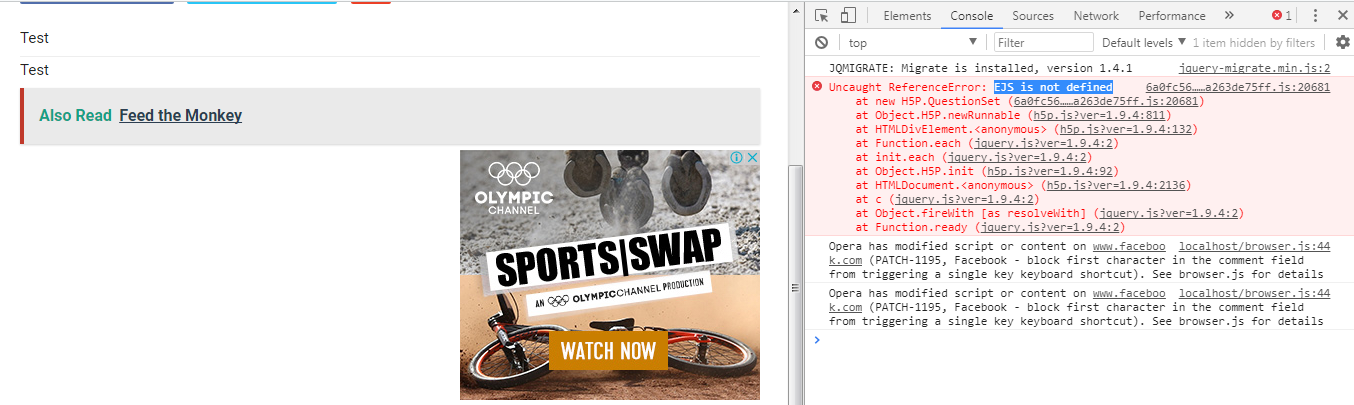Toggle the device toolbar icon
The image size is (1354, 405).
[x=848, y=15]
